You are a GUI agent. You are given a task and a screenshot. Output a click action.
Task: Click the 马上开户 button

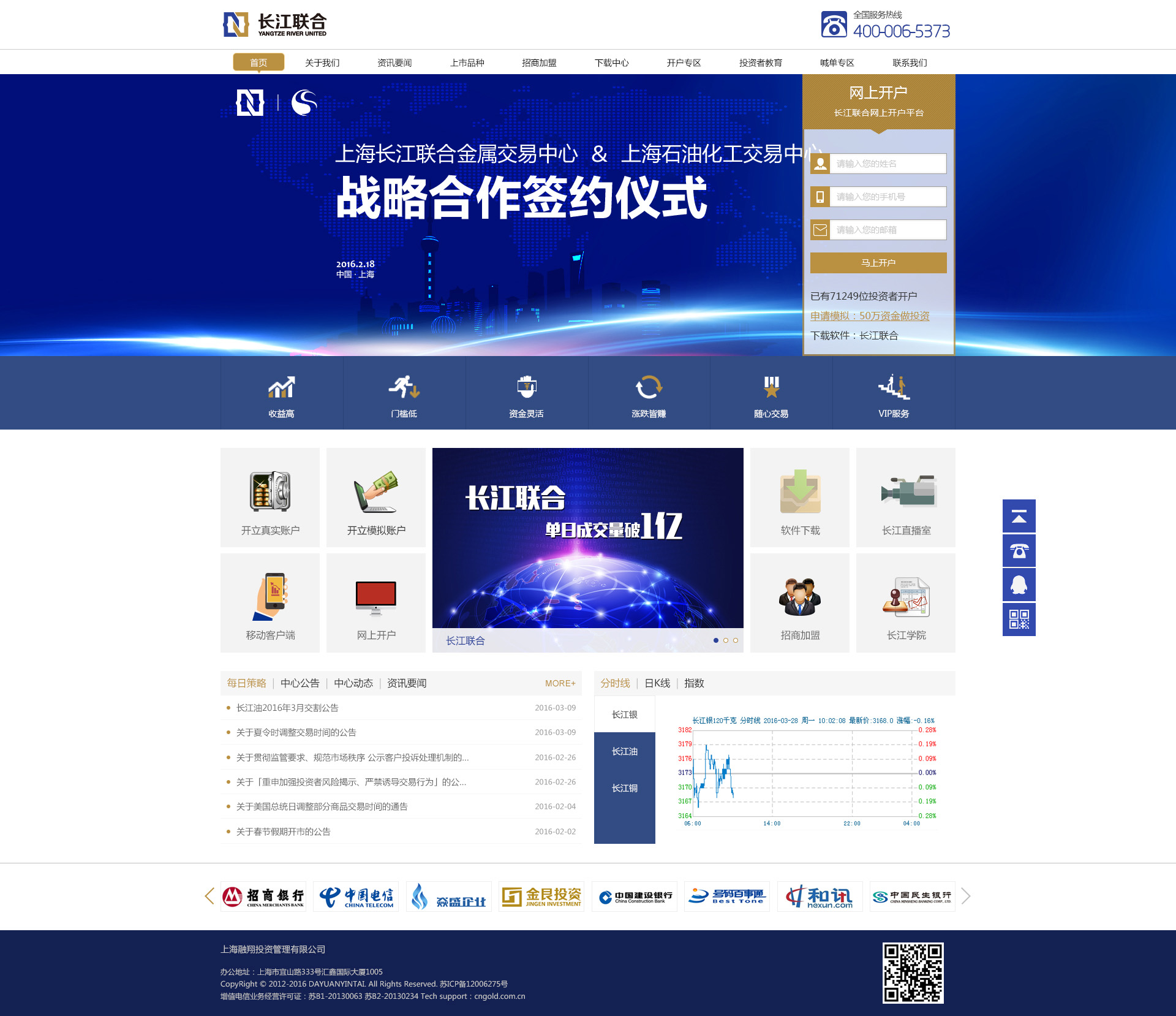tap(878, 263)
